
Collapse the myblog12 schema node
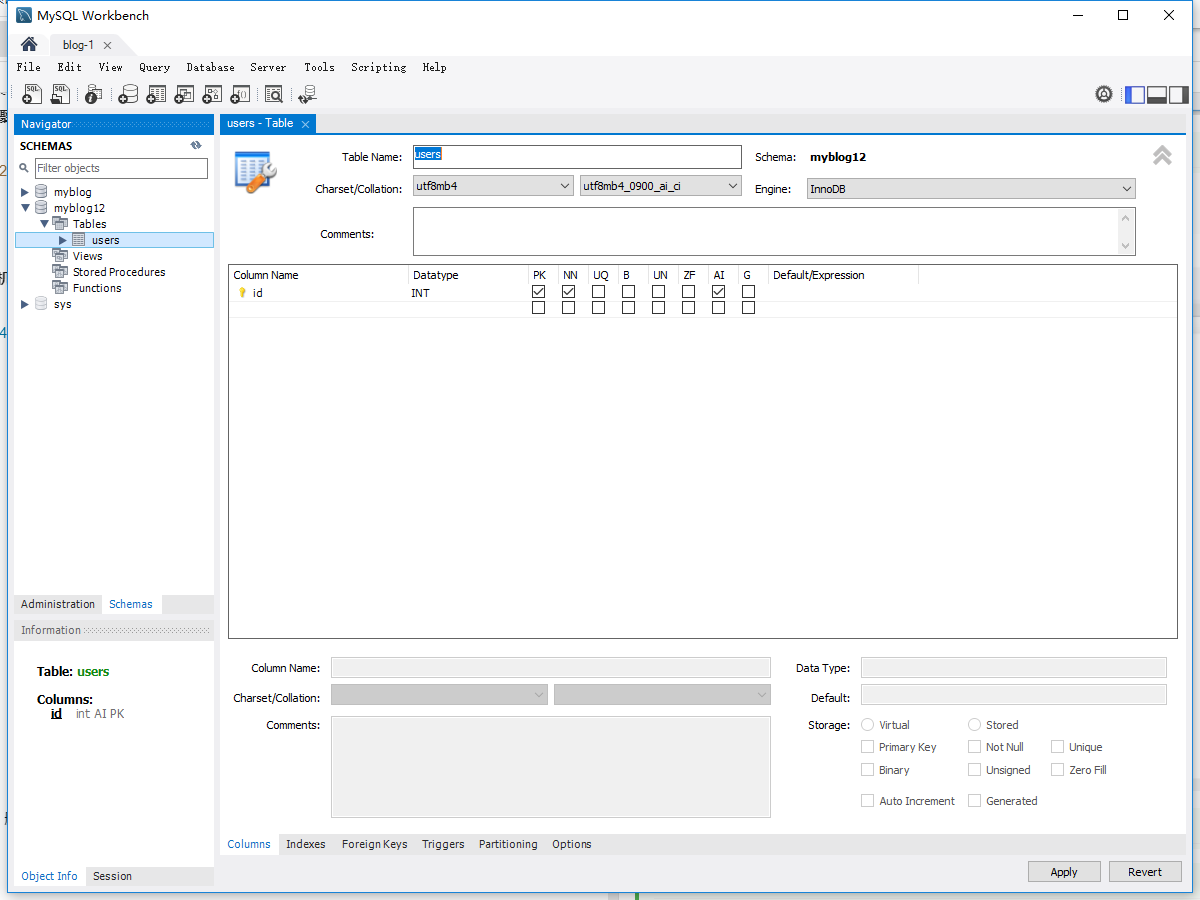click(25, 208)
